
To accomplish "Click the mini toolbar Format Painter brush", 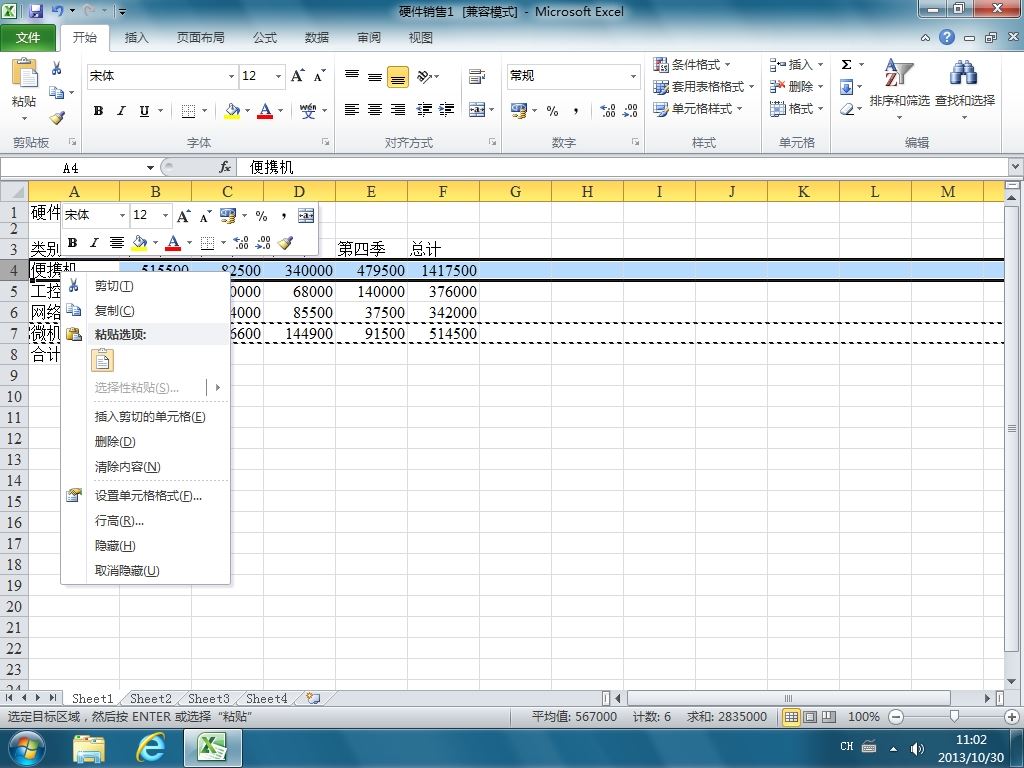I will [285, 243].
